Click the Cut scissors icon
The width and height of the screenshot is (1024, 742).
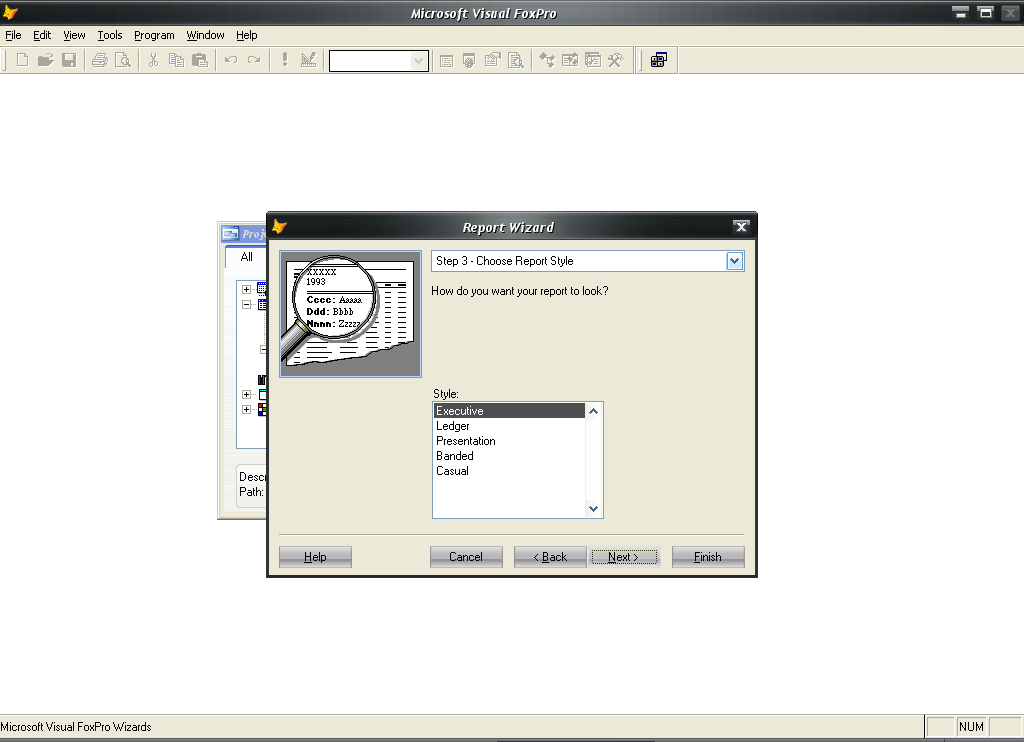click(x=153, y=60)
